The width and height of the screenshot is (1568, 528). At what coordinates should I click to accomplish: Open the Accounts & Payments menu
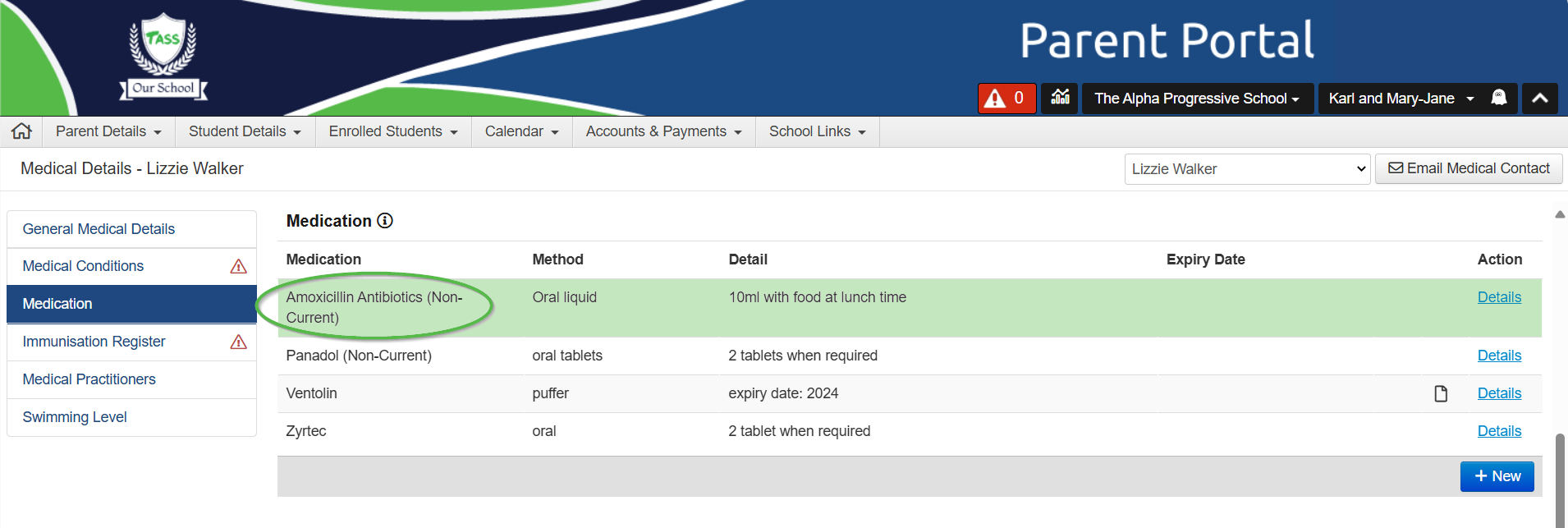click(663, 131)
